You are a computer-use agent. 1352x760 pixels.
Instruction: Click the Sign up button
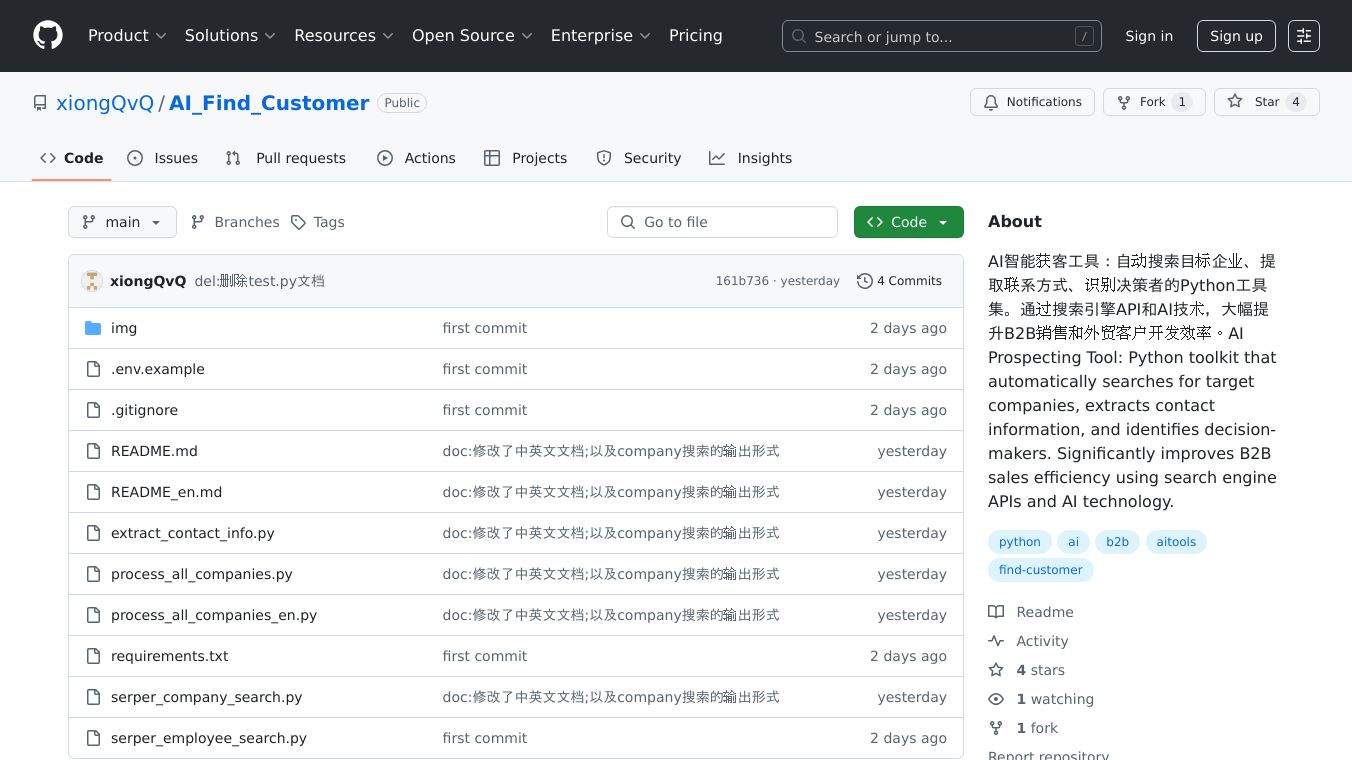click(1236, 36)
